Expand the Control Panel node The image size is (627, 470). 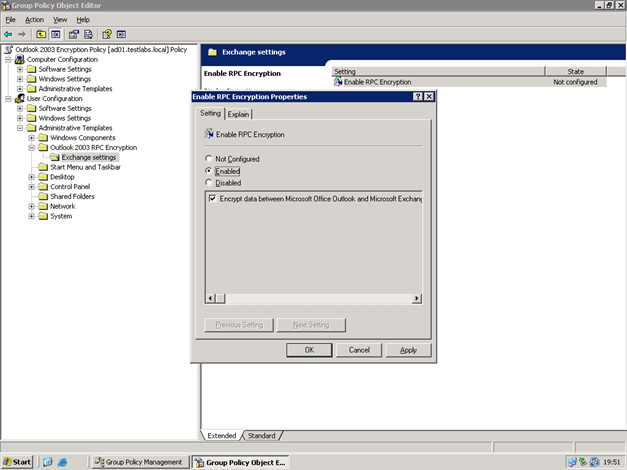coord(32,187)
